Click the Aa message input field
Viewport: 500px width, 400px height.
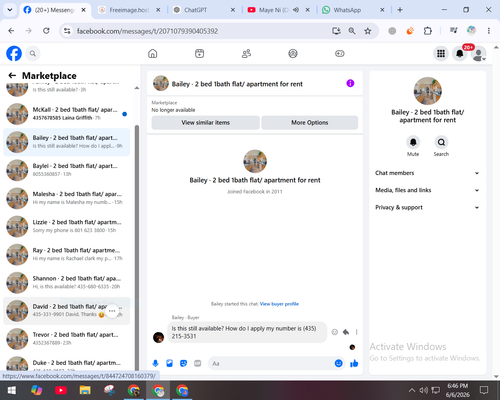coord(272,363)
